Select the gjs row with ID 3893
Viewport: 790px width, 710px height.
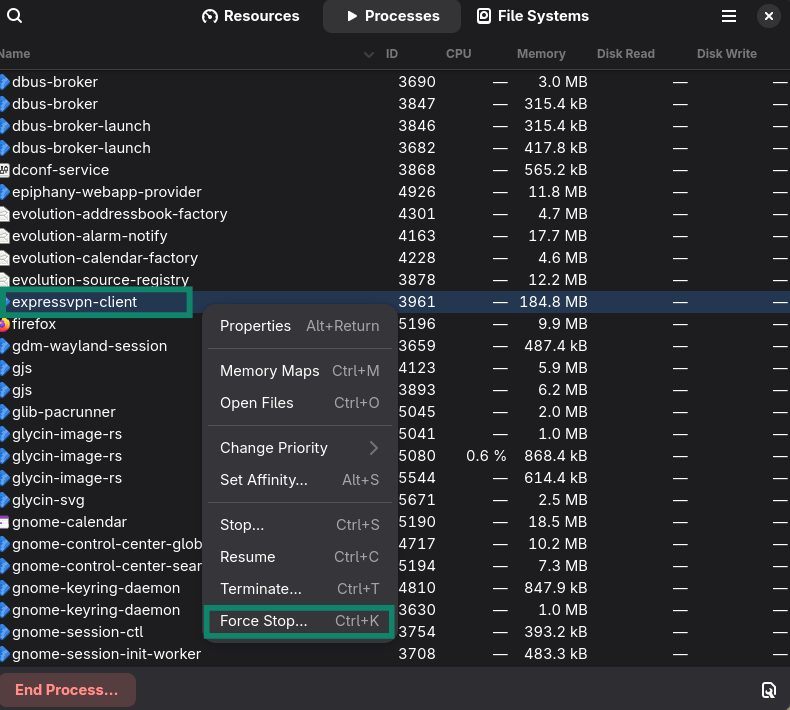pyautogui.click(x=395, y=391)
